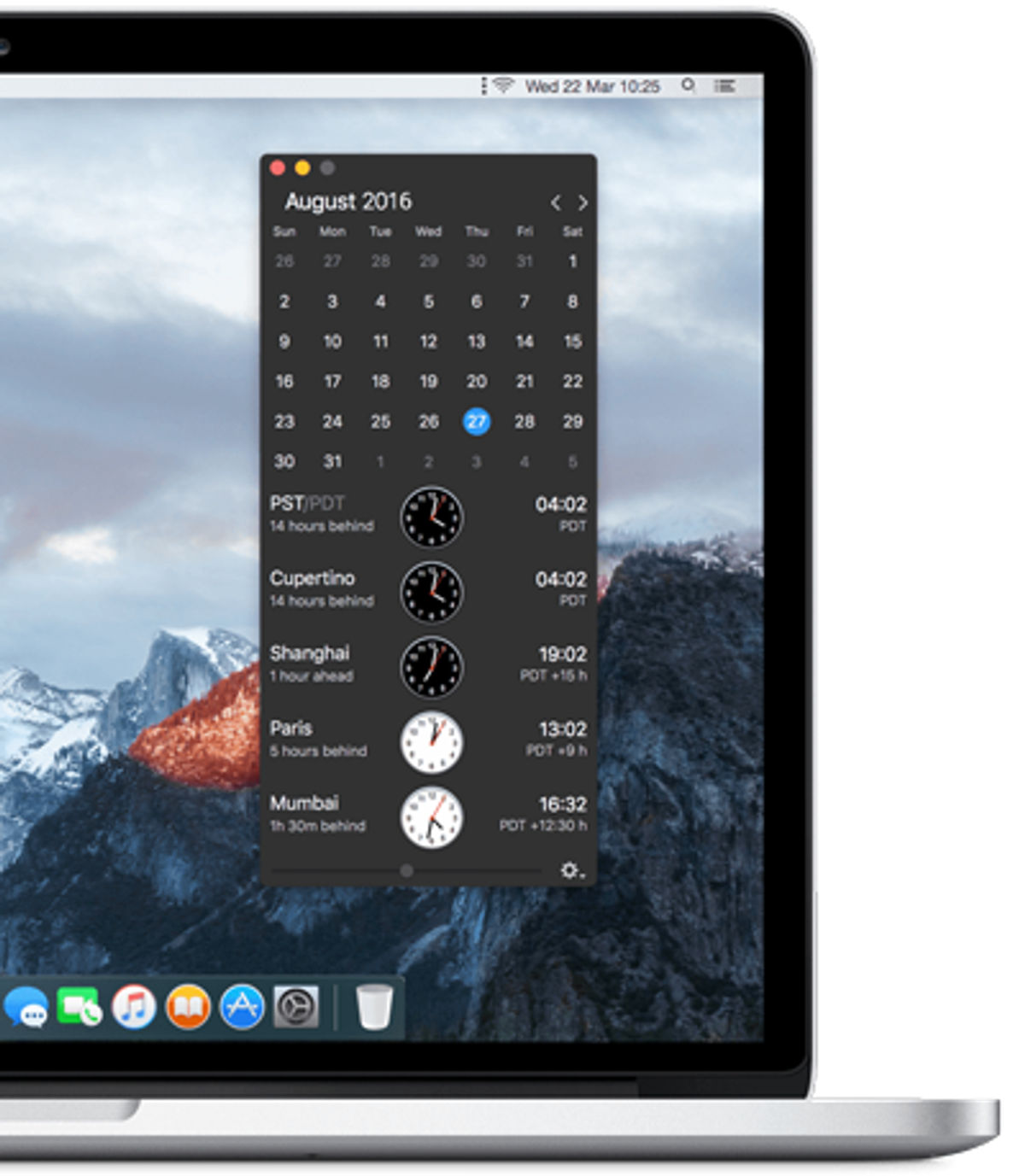
Task: Click the Mumbai analog clock
Action: click(x=432, y=817)
